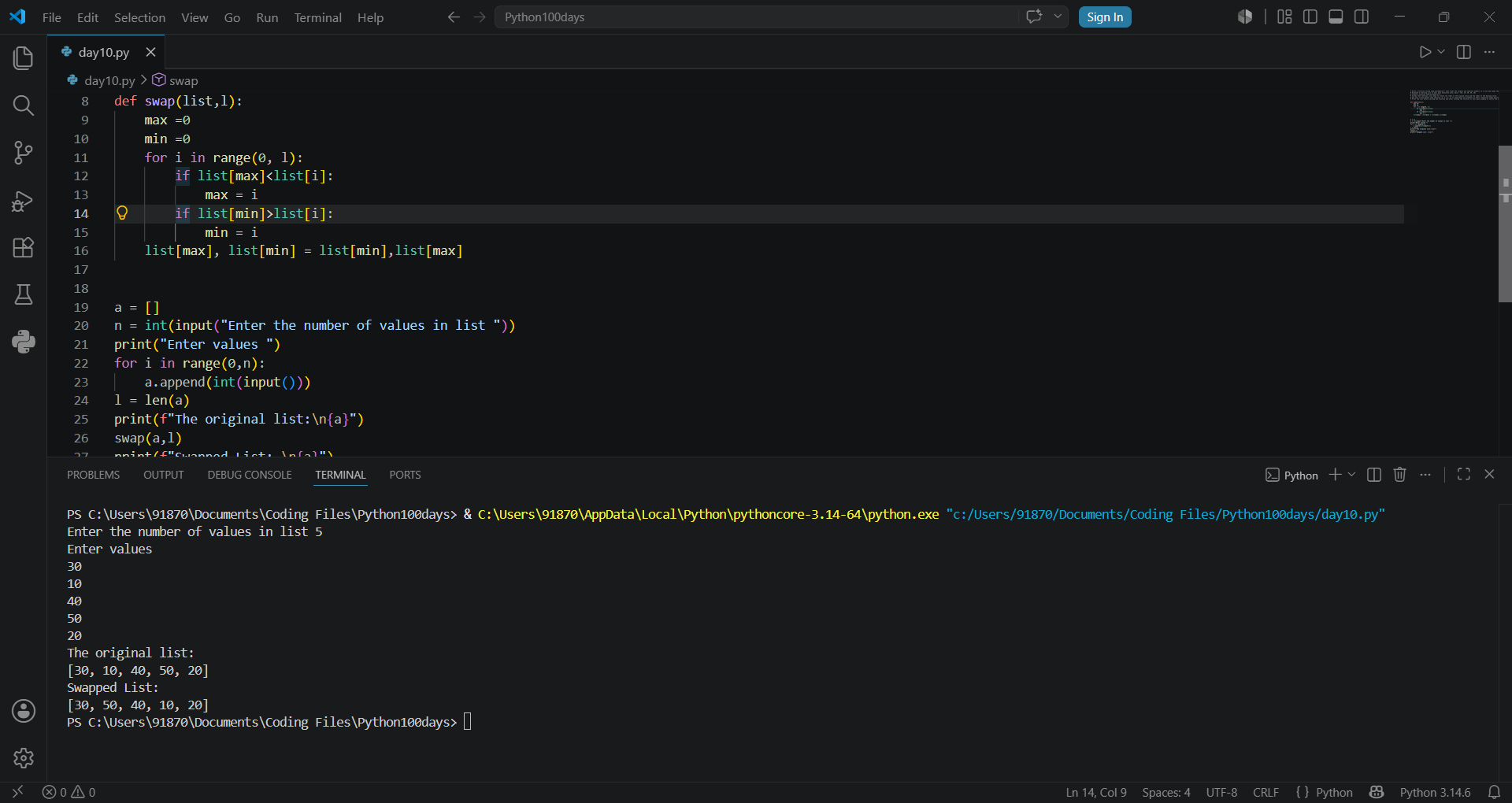Open the Terminal menu
This screenshot has width=1512, height=803.
(x=317, y=17)
